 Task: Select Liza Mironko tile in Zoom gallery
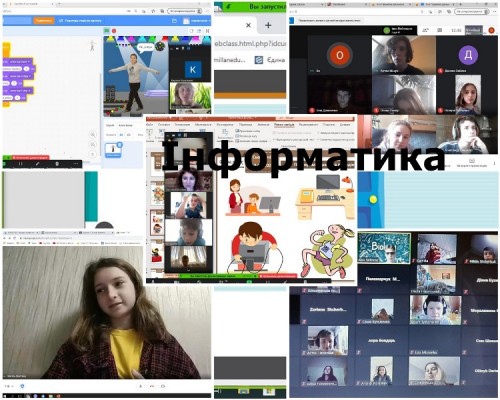[x=435, y=340]
